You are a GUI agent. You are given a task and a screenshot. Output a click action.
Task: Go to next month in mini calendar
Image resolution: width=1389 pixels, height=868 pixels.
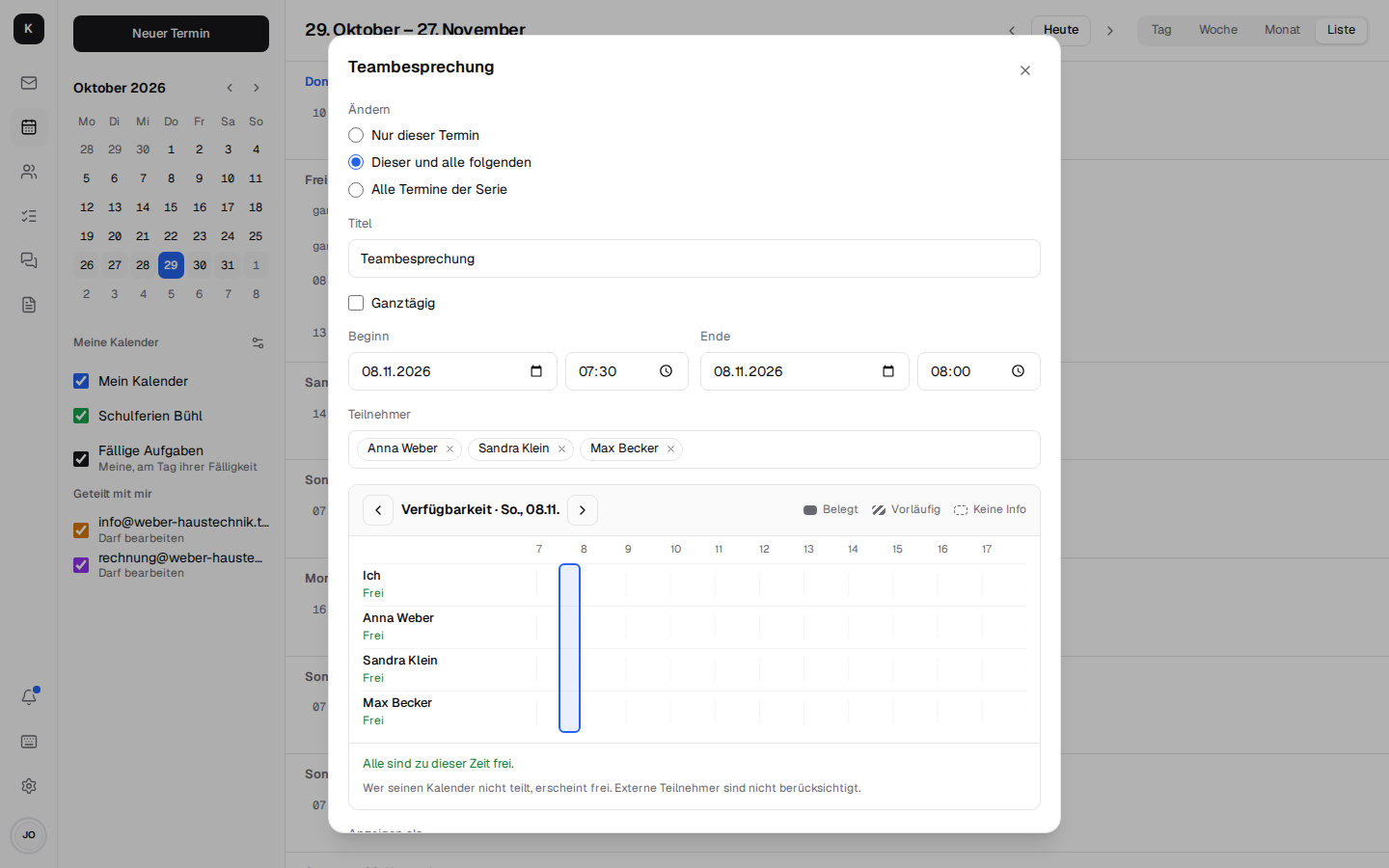(x=257, y=88)
